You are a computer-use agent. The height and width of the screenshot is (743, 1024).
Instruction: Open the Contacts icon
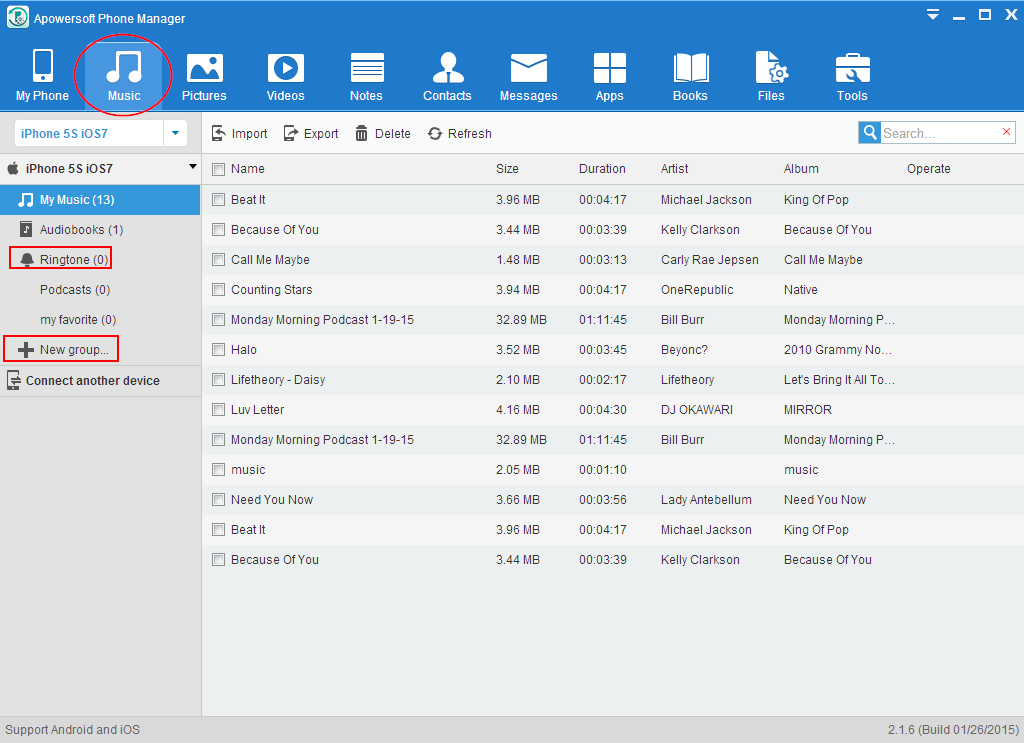point(447,76)
